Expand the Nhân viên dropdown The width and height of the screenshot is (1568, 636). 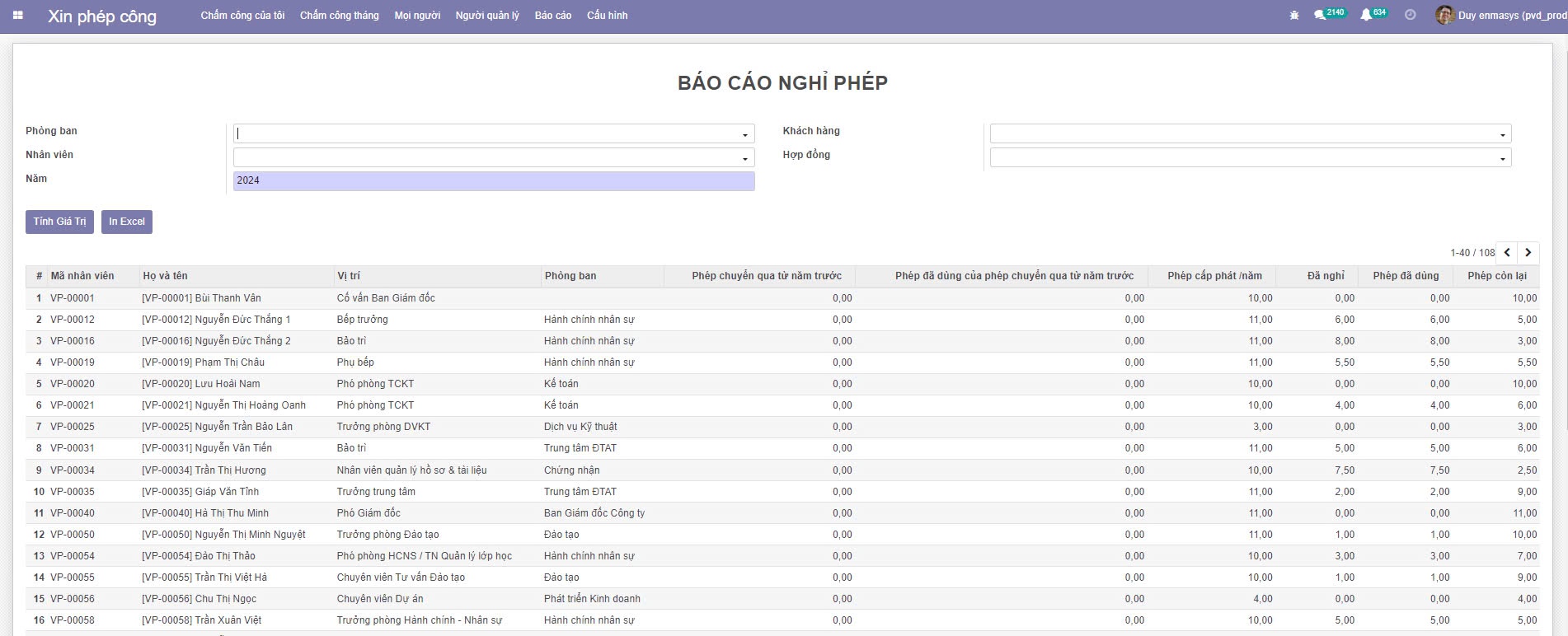click(744, 158)
